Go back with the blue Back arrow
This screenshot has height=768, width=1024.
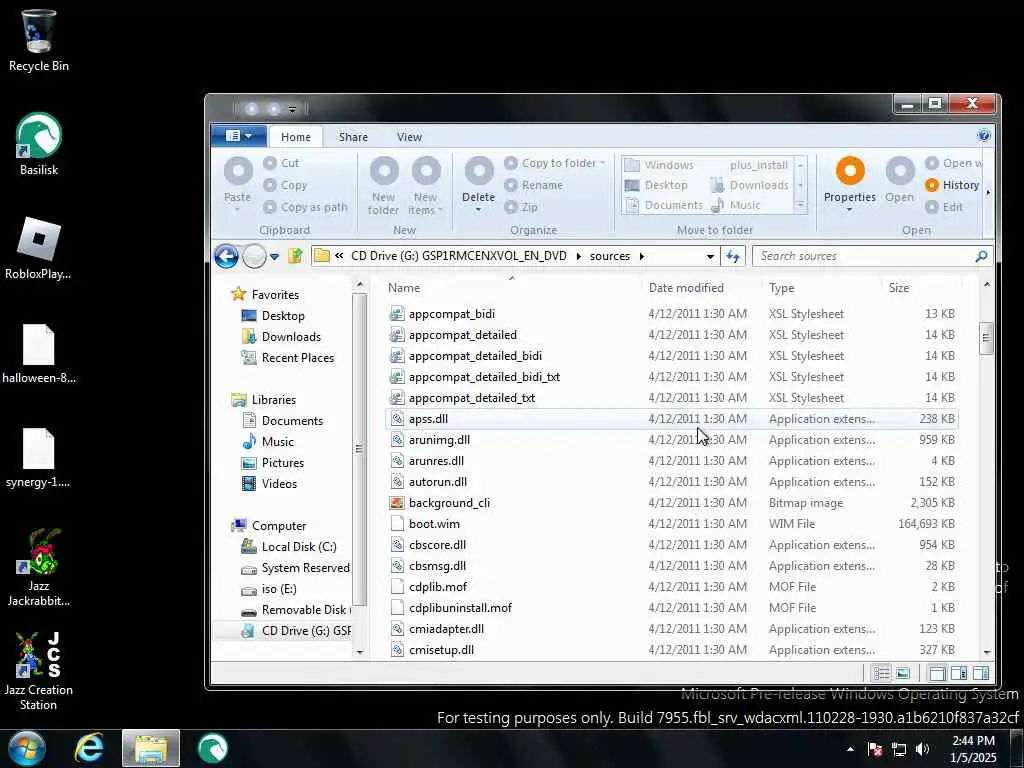click(x=227, y=256)
